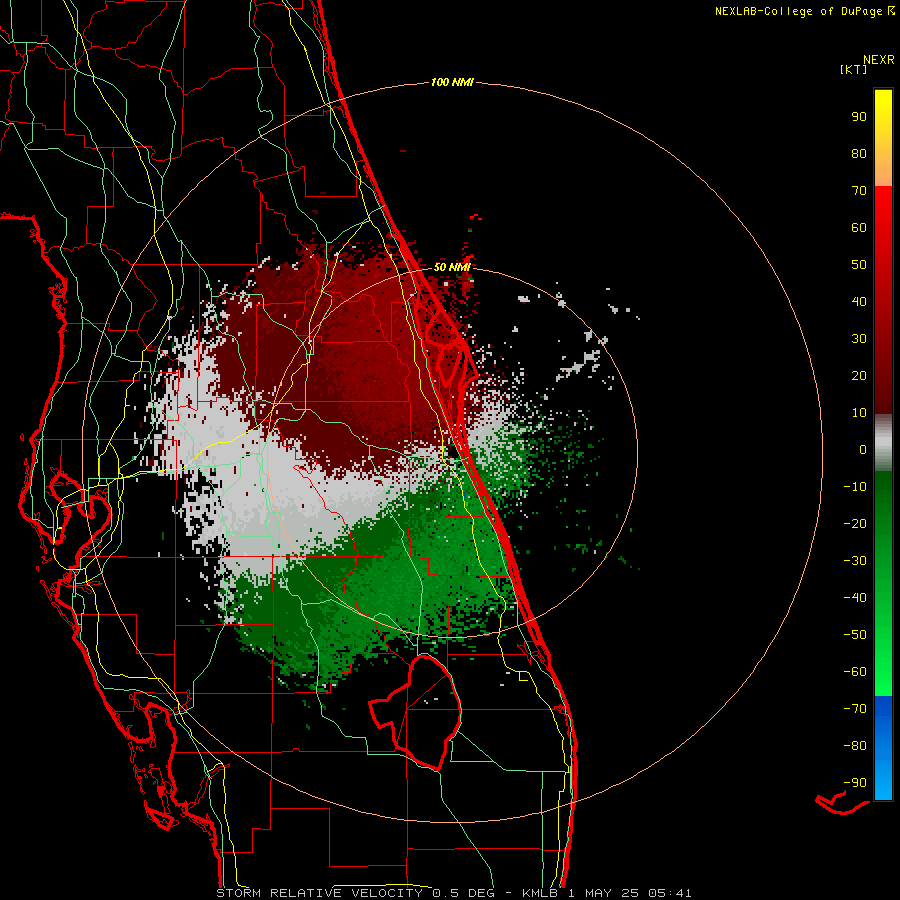The width and height of the screenshot is (900, 900).
Task: Click the 90 value on the velocity scale
Action: (859, 117)
